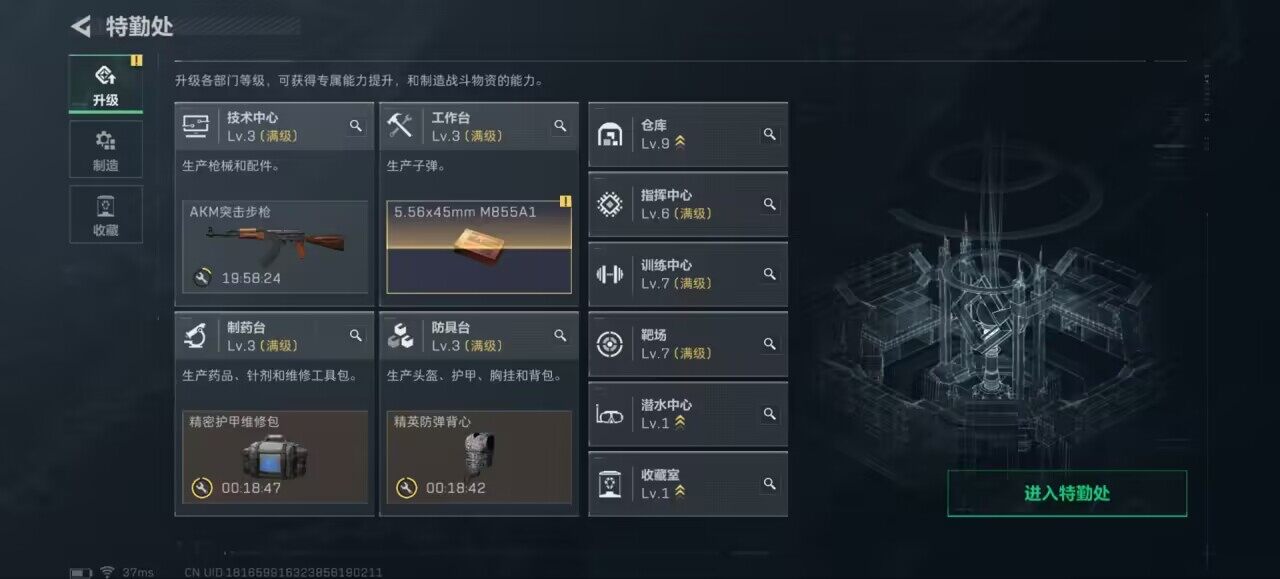
Task: Expand the 潜水中心 Lv.1 upgrade entry
Action: tap(688, 414)
